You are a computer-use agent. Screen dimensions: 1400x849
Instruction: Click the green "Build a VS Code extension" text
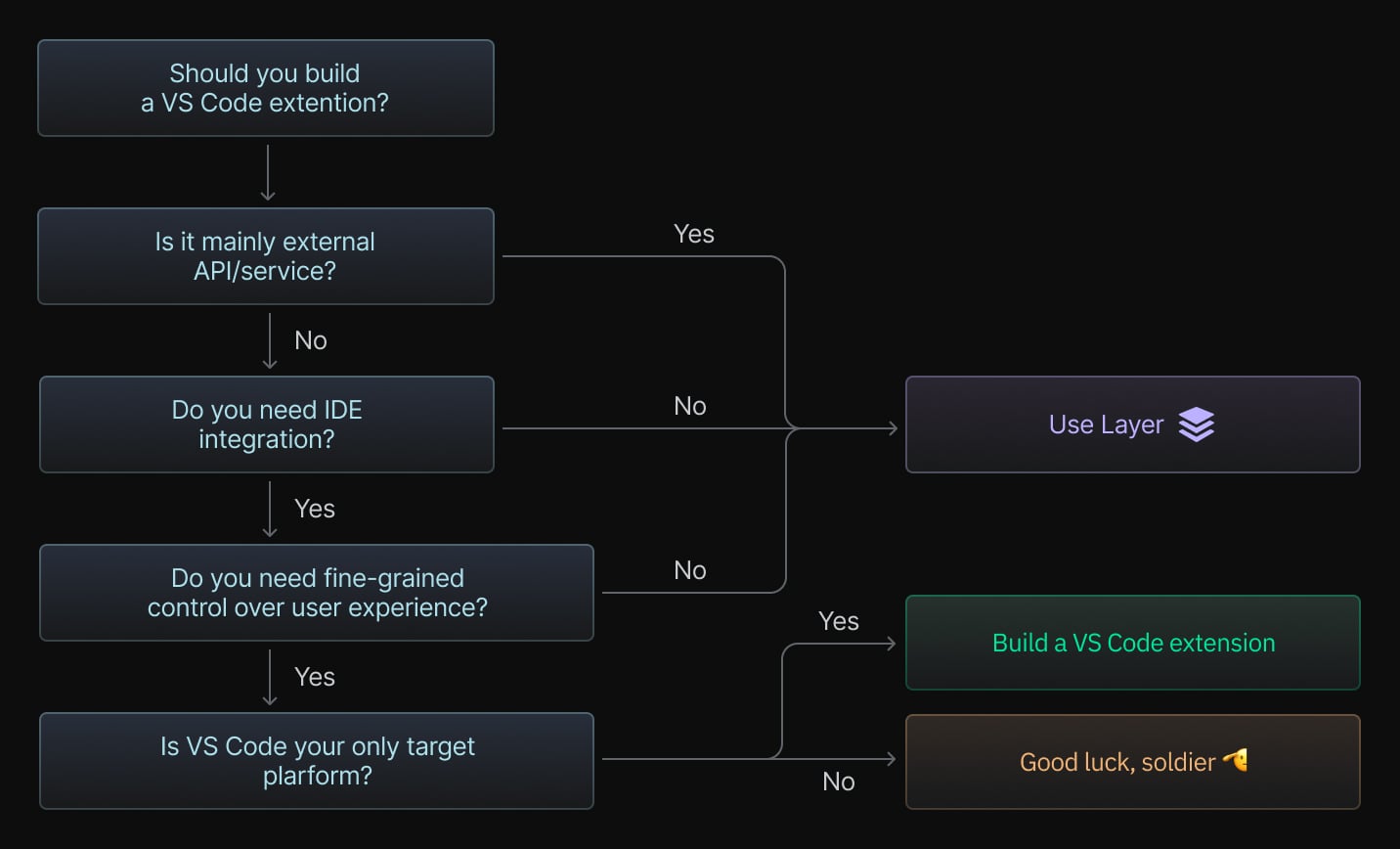tap(1133, 643)
